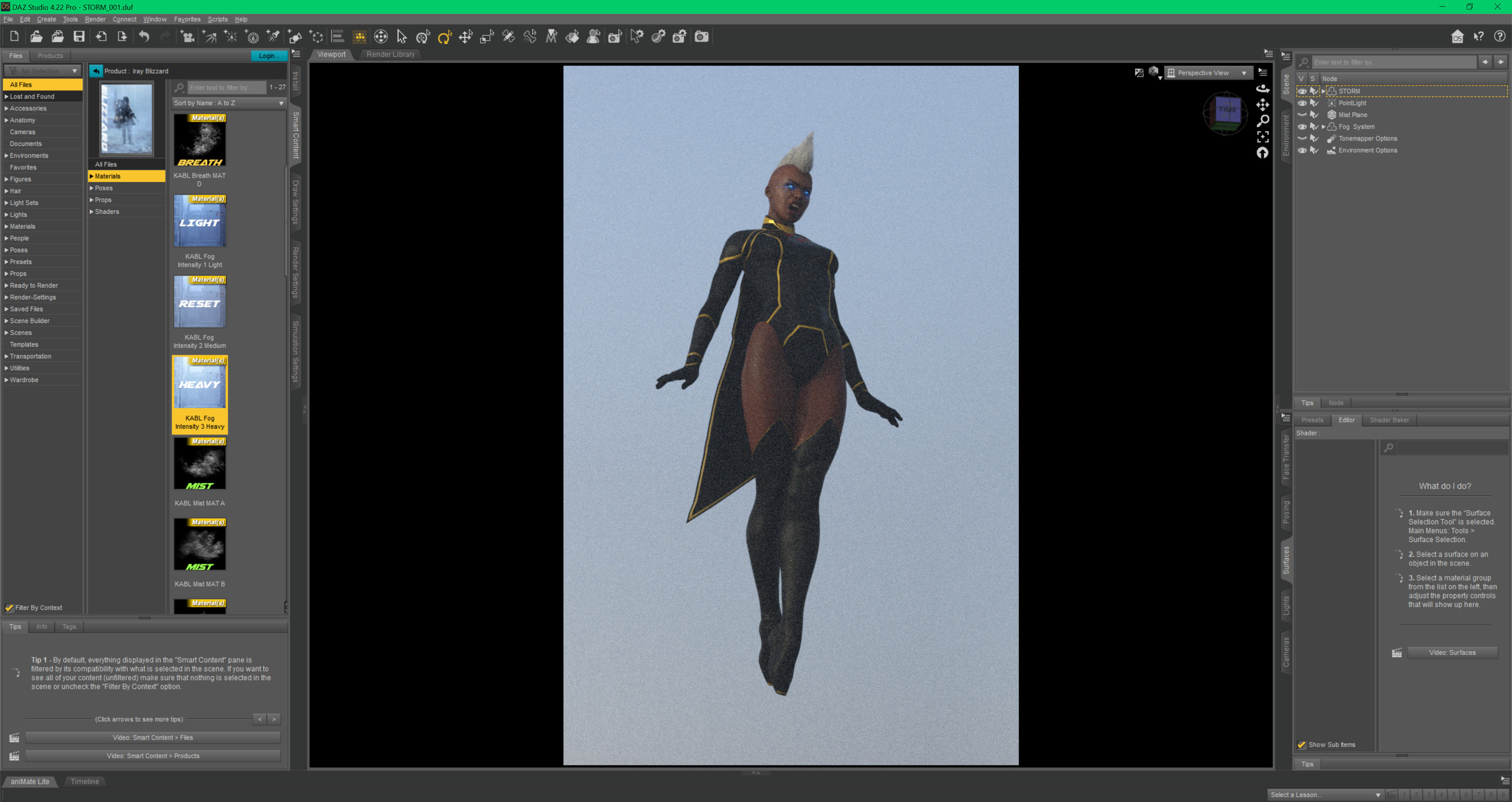This screenshot has width=1512, height=802.
Task: Open the Render menu
Action: pyautogui.click(x=95, y=19)
